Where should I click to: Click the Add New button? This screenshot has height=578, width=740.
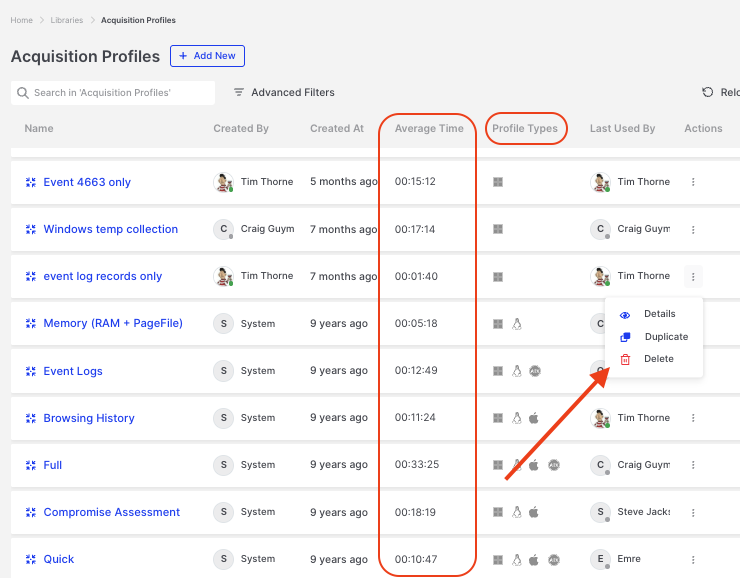(x=207, y=56)
